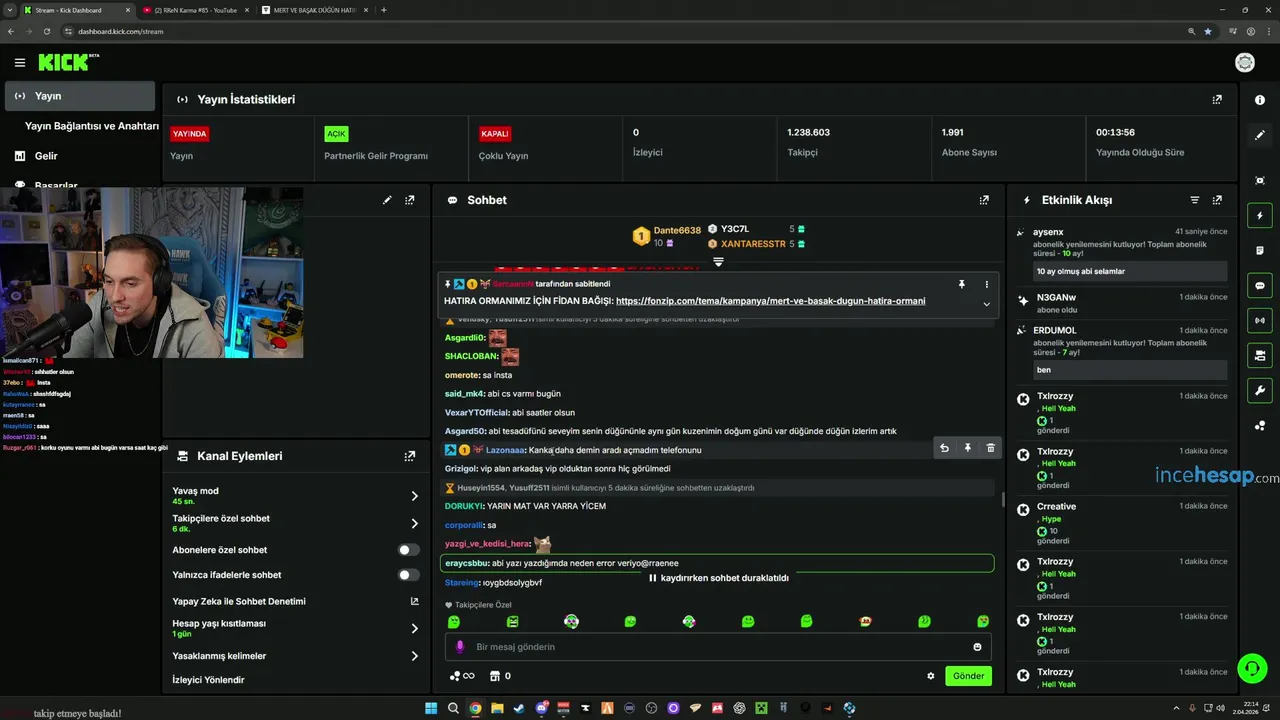1280x720 pixels.
Task: Click username eraycsbbu in chat
Action: click(466, 563)
